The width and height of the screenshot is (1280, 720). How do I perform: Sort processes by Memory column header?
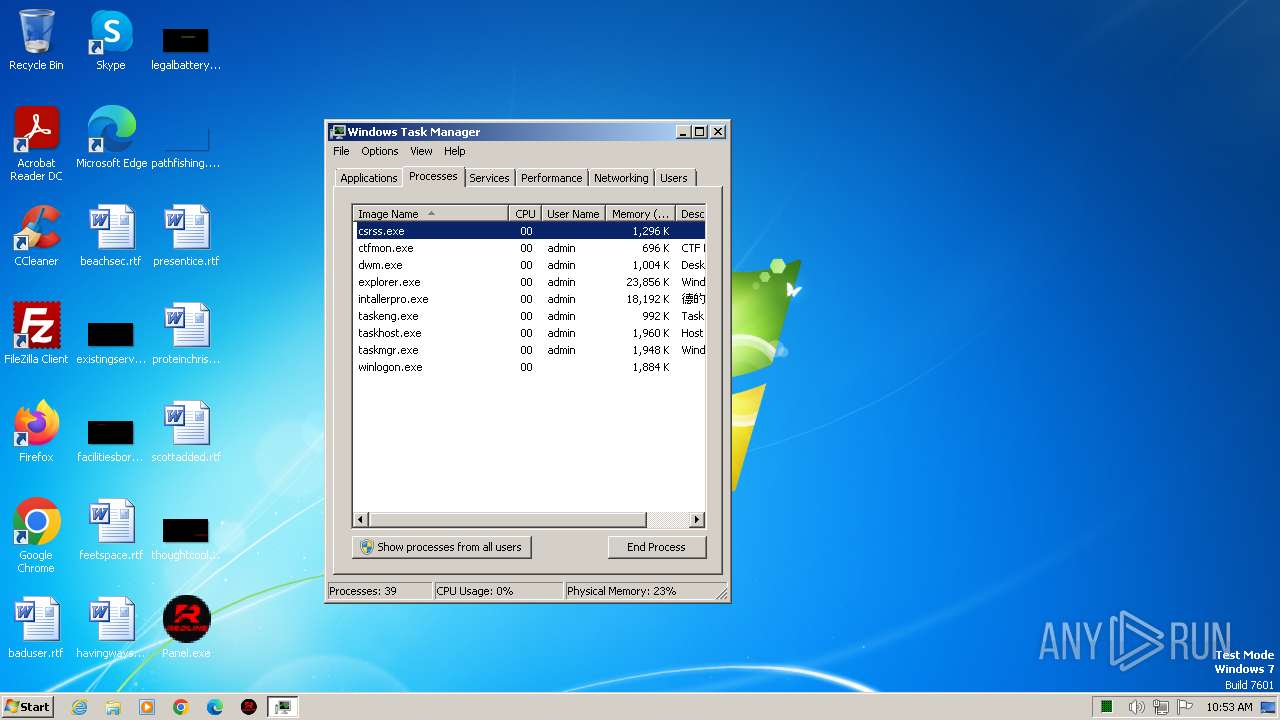640,213
